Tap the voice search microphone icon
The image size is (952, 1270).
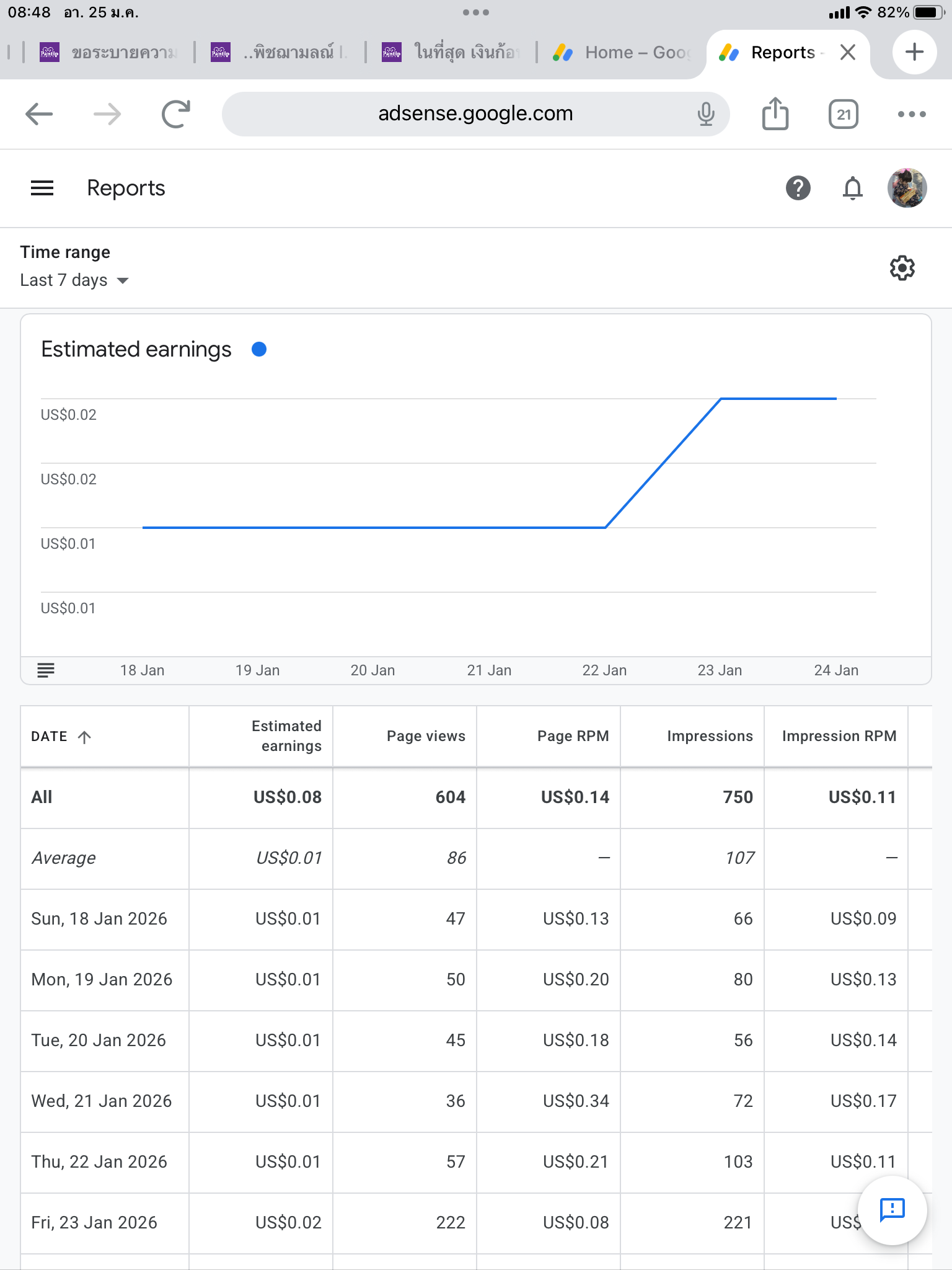coord(705,114)
